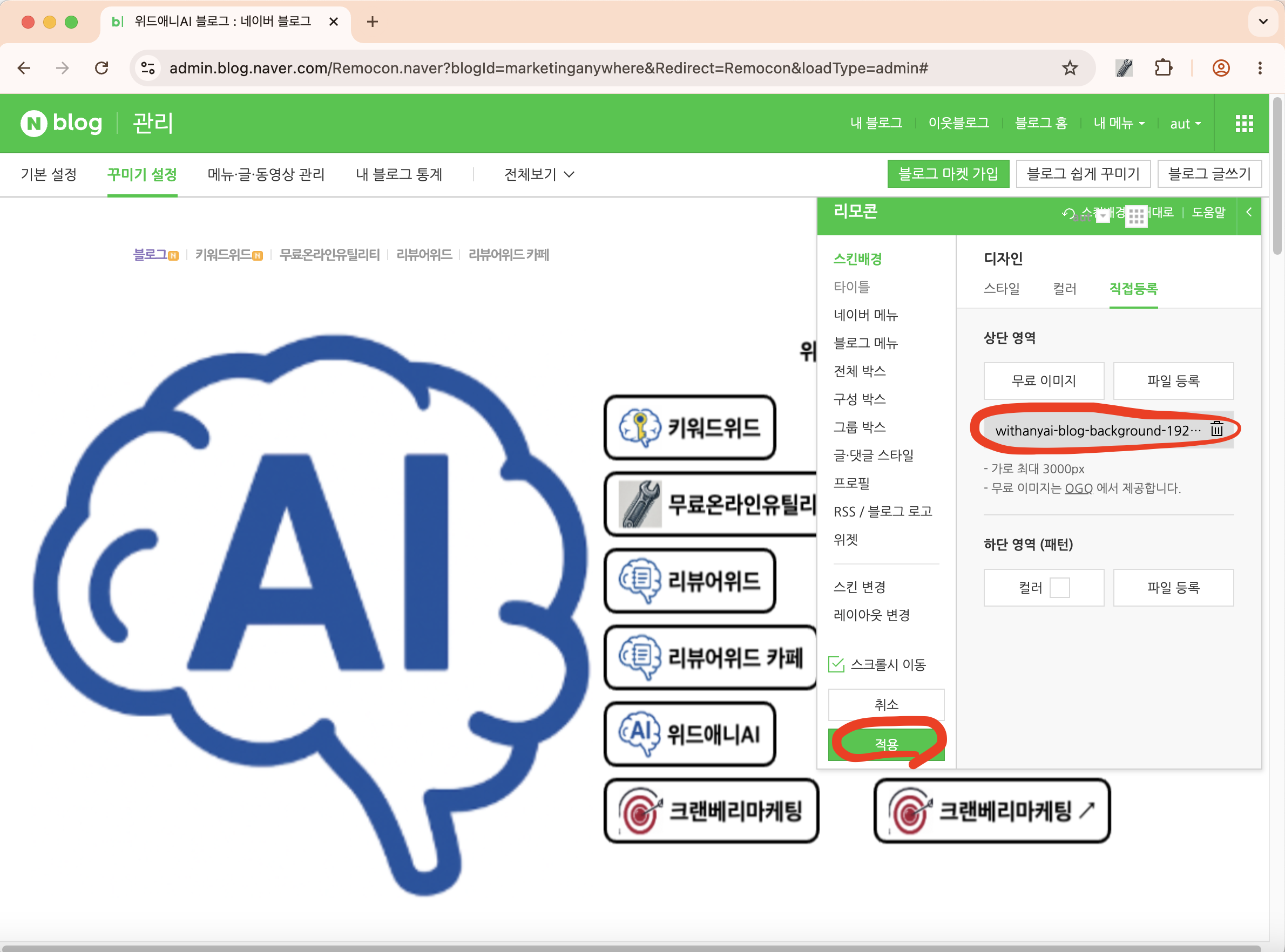1285x952 pixels.
Task: Click the 블로그 마켓 가입 button
Action: click(948, 173)
